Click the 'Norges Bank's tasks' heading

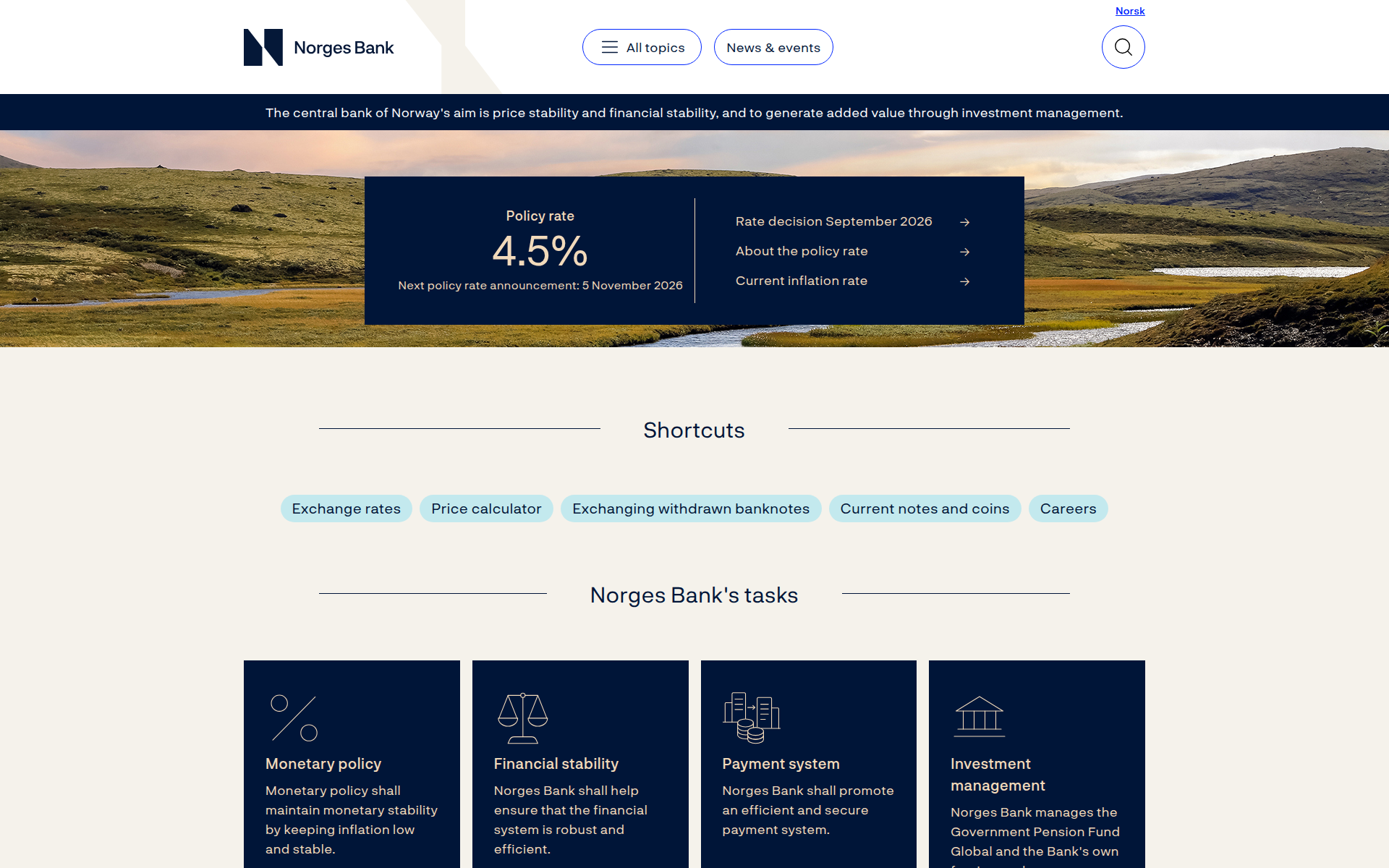point(694,595)
